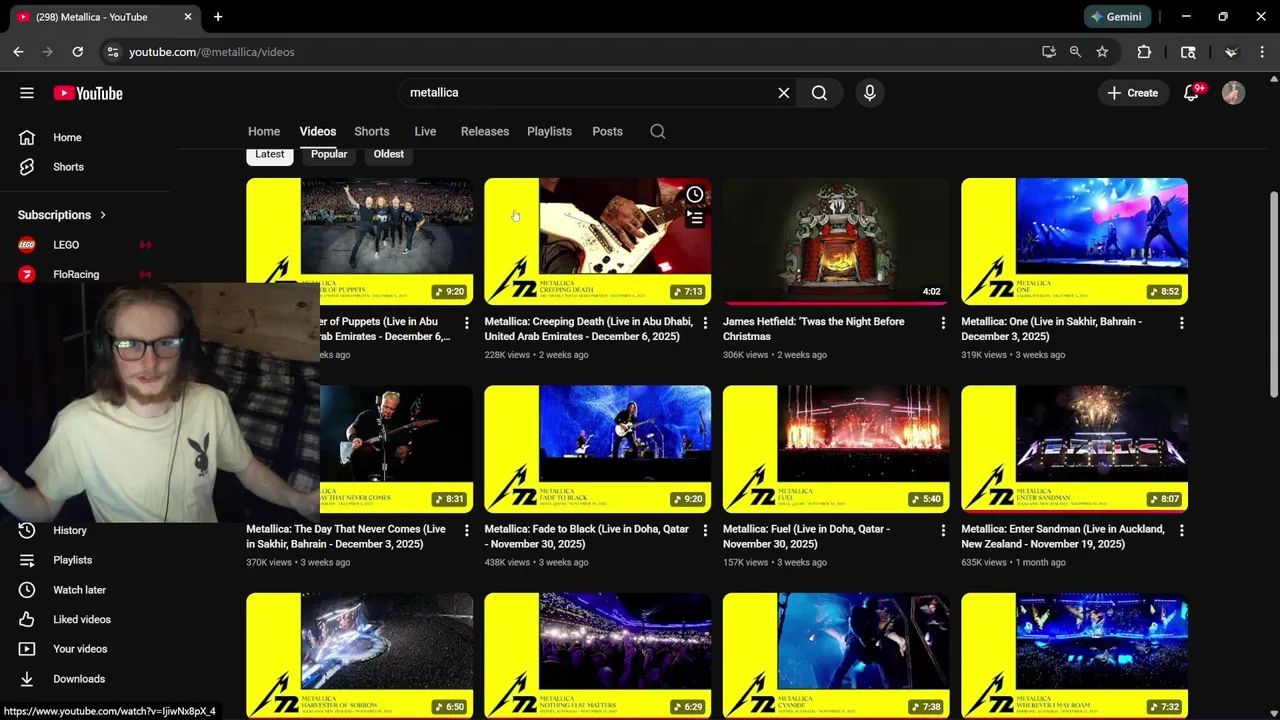Bookmark this page with the star icon
The width and height of the screenshot is (1280, 720).
pos(1102,52)
